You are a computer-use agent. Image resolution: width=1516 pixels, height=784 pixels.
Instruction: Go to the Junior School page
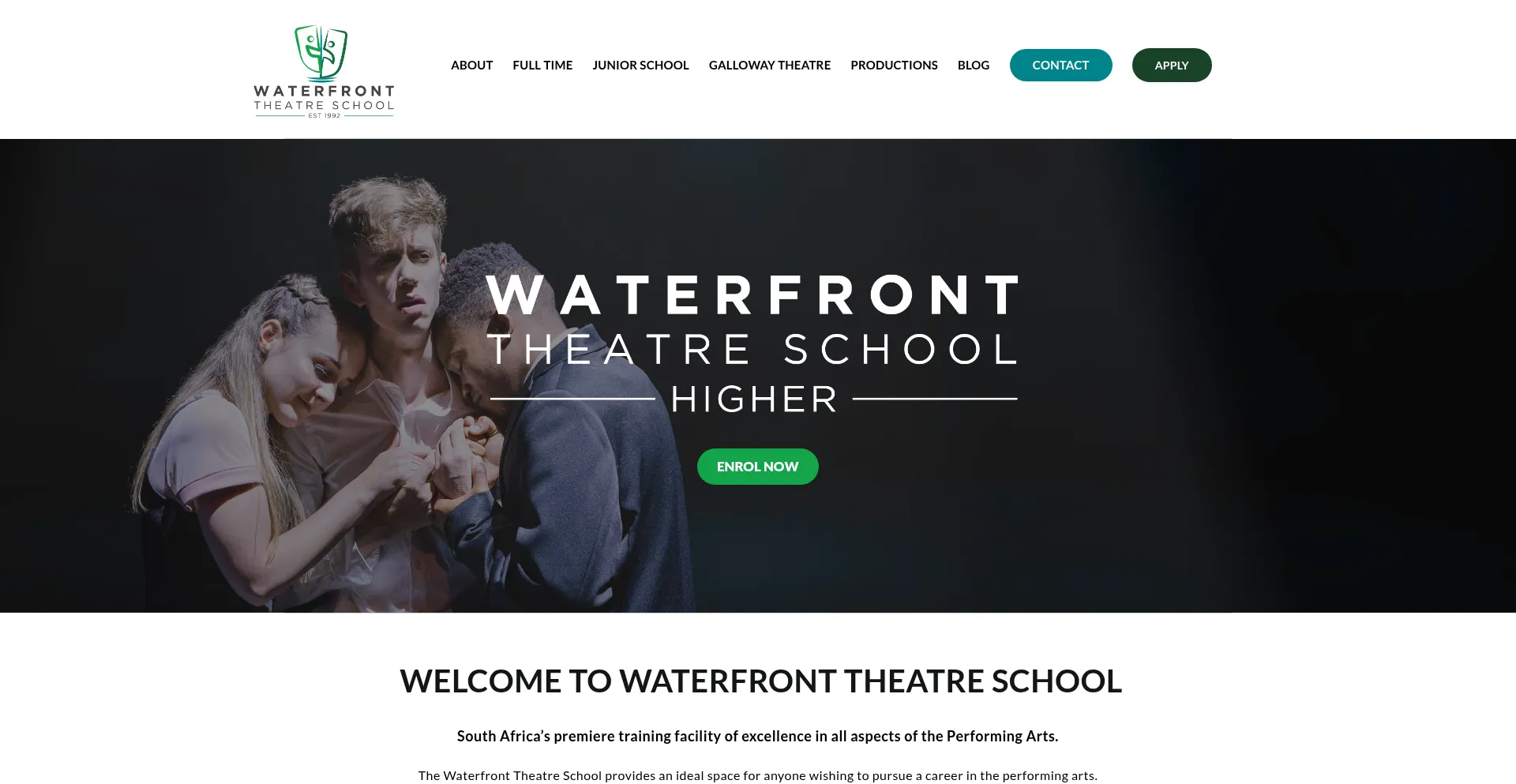(x=640, y=66)
